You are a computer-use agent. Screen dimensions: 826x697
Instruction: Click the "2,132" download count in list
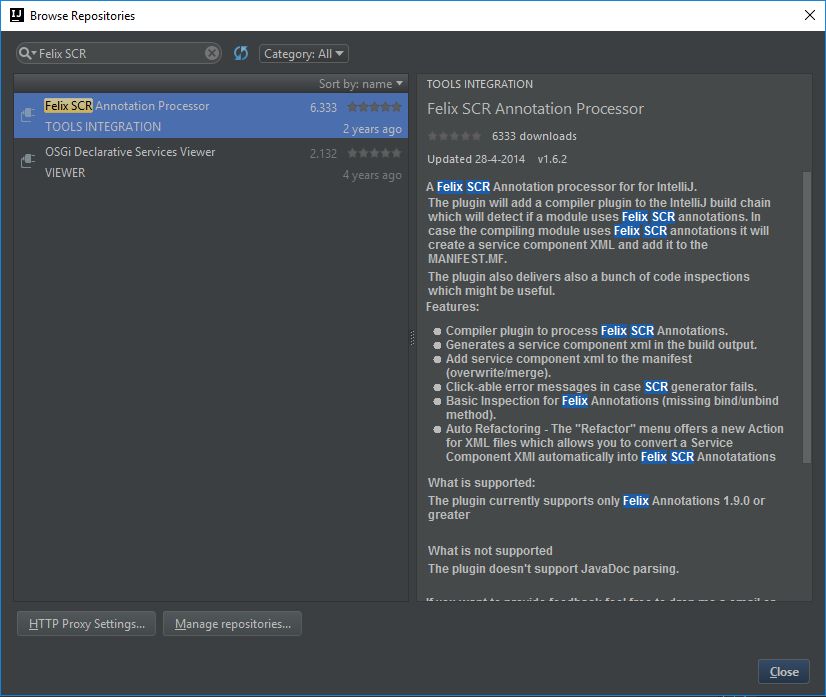click(323, 154)
